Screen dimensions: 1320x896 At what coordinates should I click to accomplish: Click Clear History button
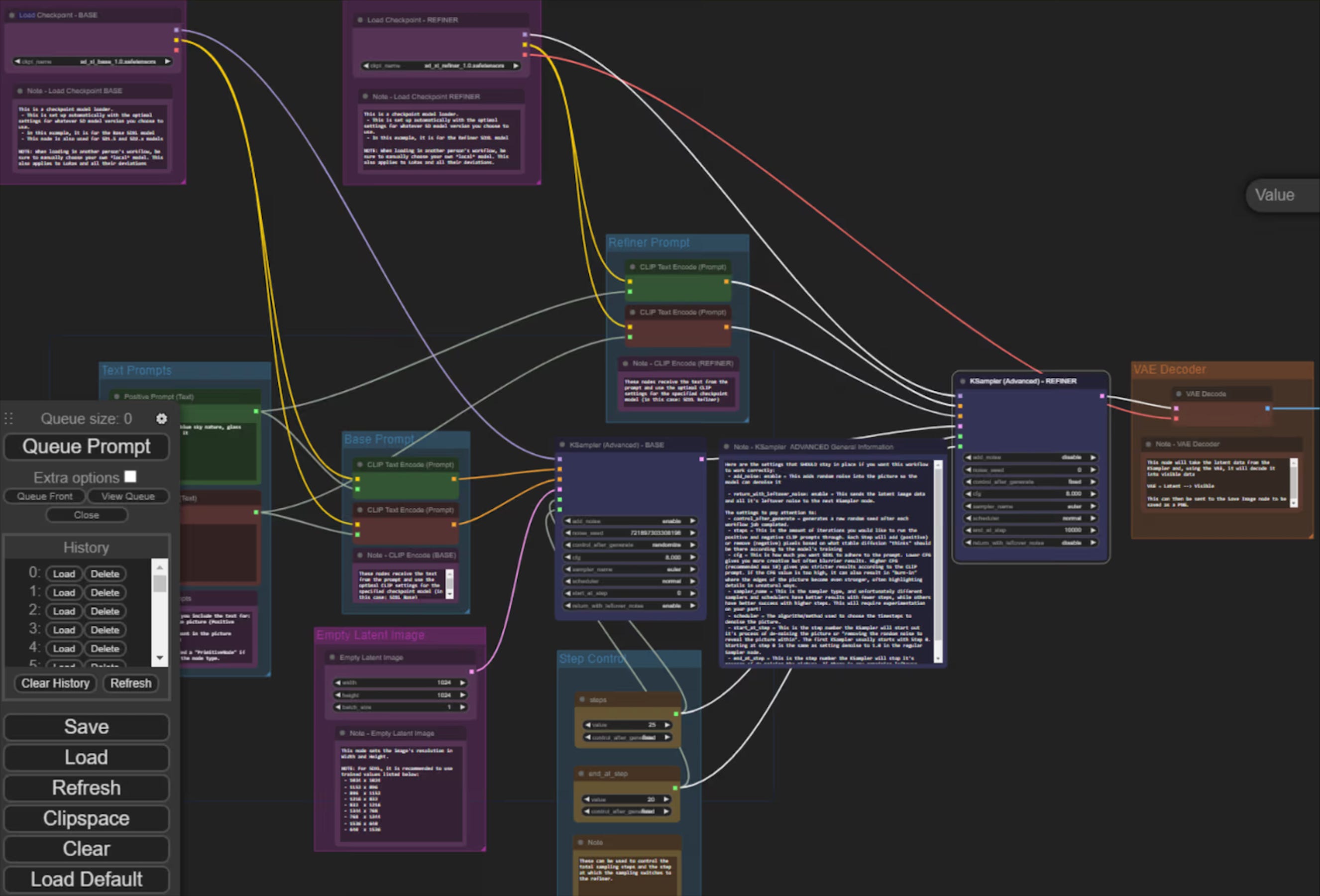[x=55, y=683]
